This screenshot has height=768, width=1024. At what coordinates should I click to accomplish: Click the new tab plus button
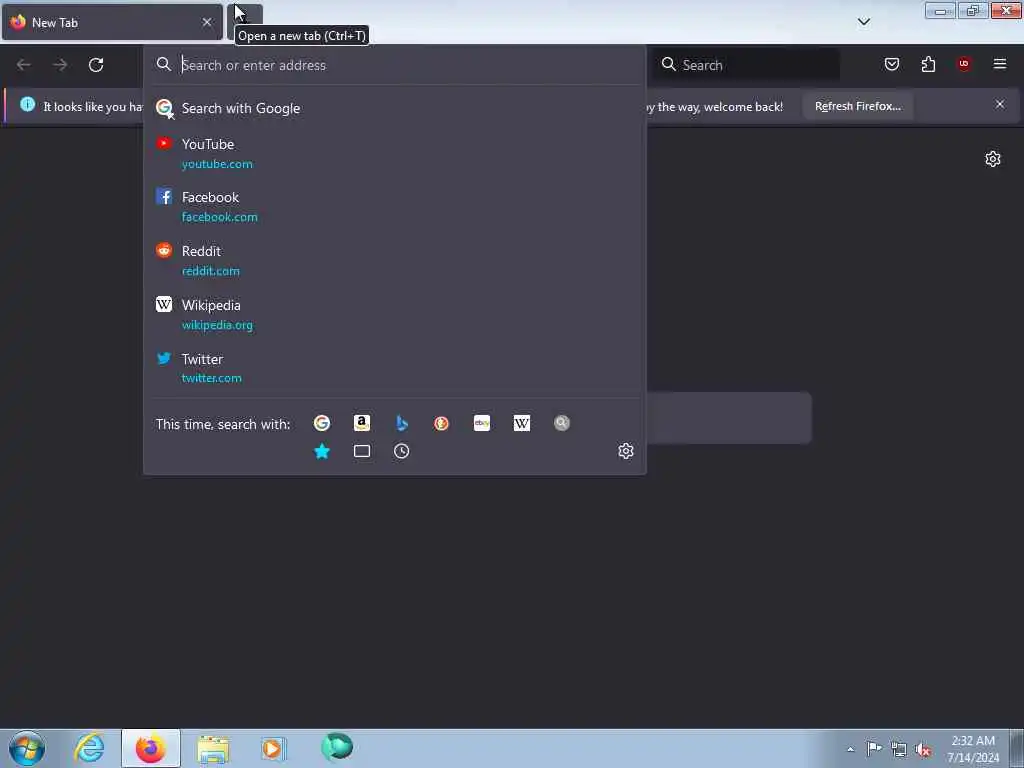(x=246, y=20)
